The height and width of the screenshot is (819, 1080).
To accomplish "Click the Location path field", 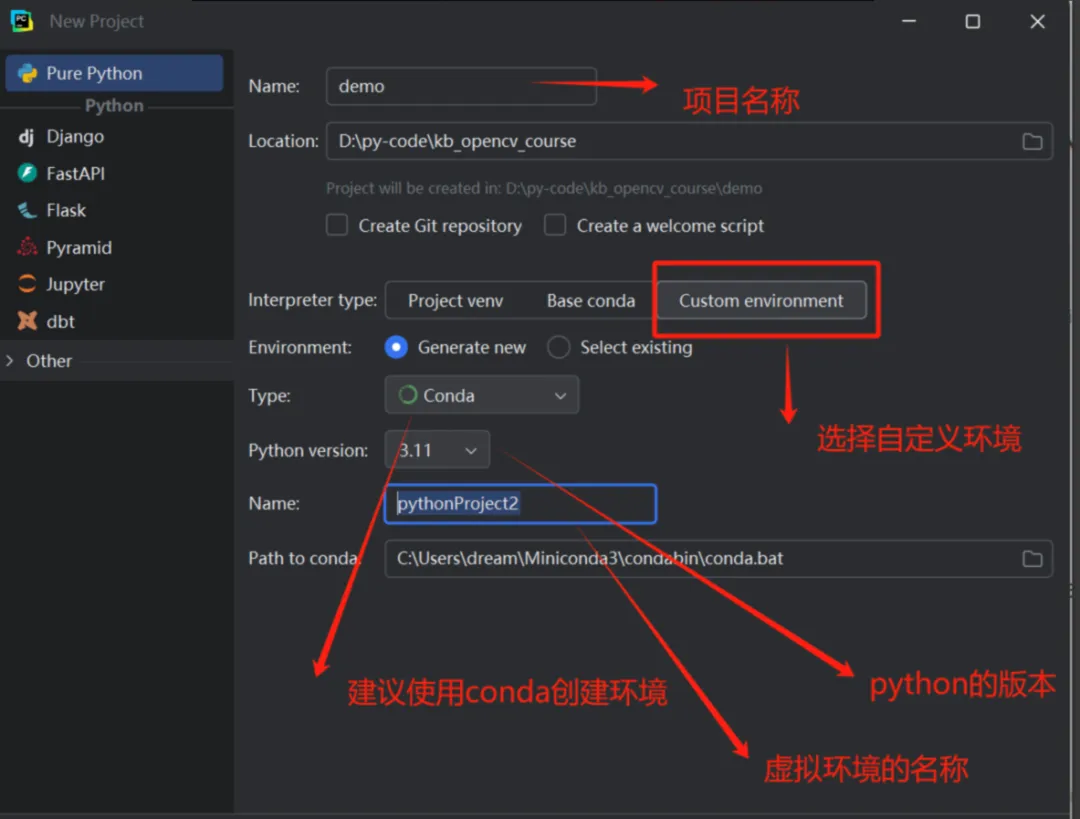I will pos(689,141).
